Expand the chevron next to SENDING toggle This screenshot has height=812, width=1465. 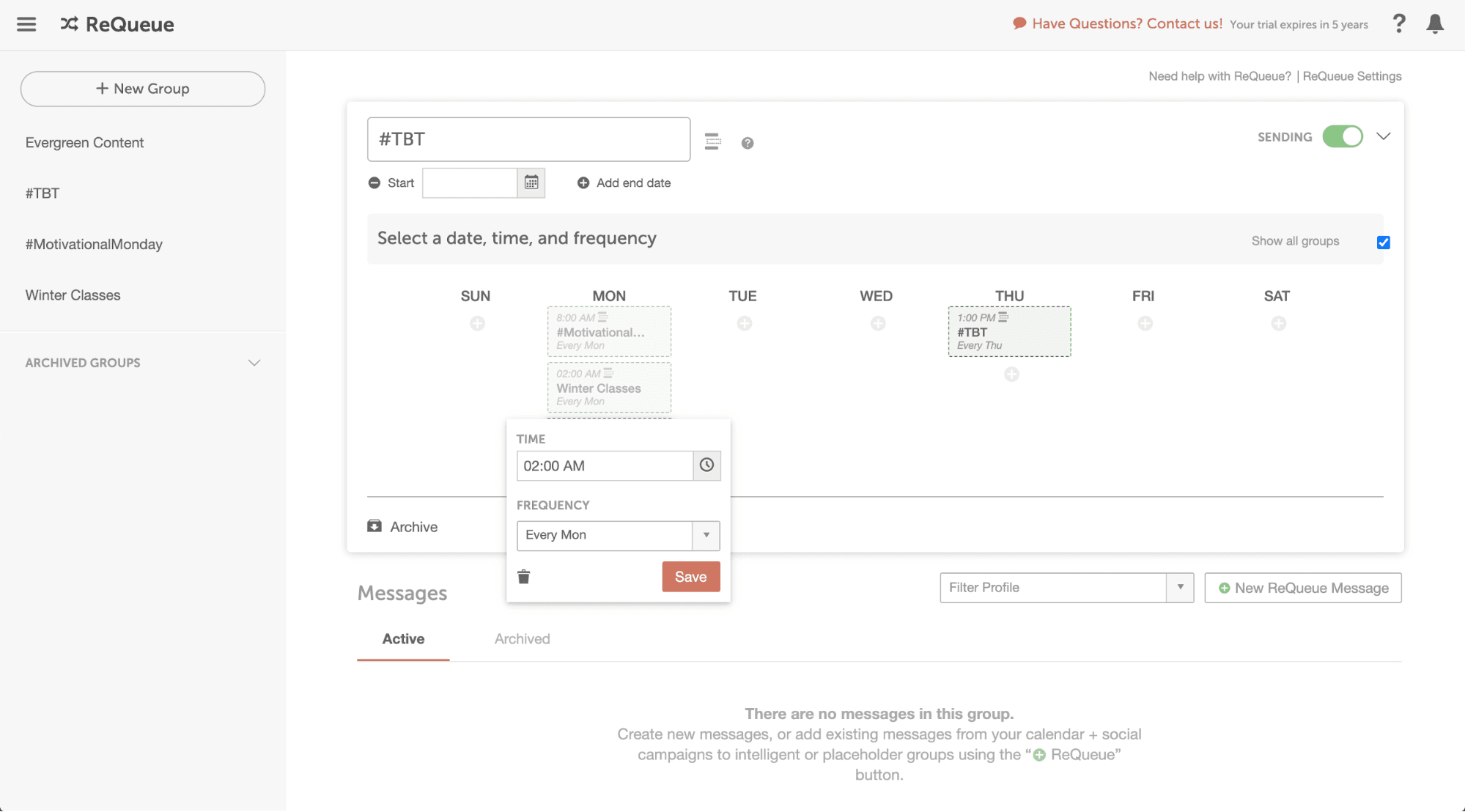1383,136
